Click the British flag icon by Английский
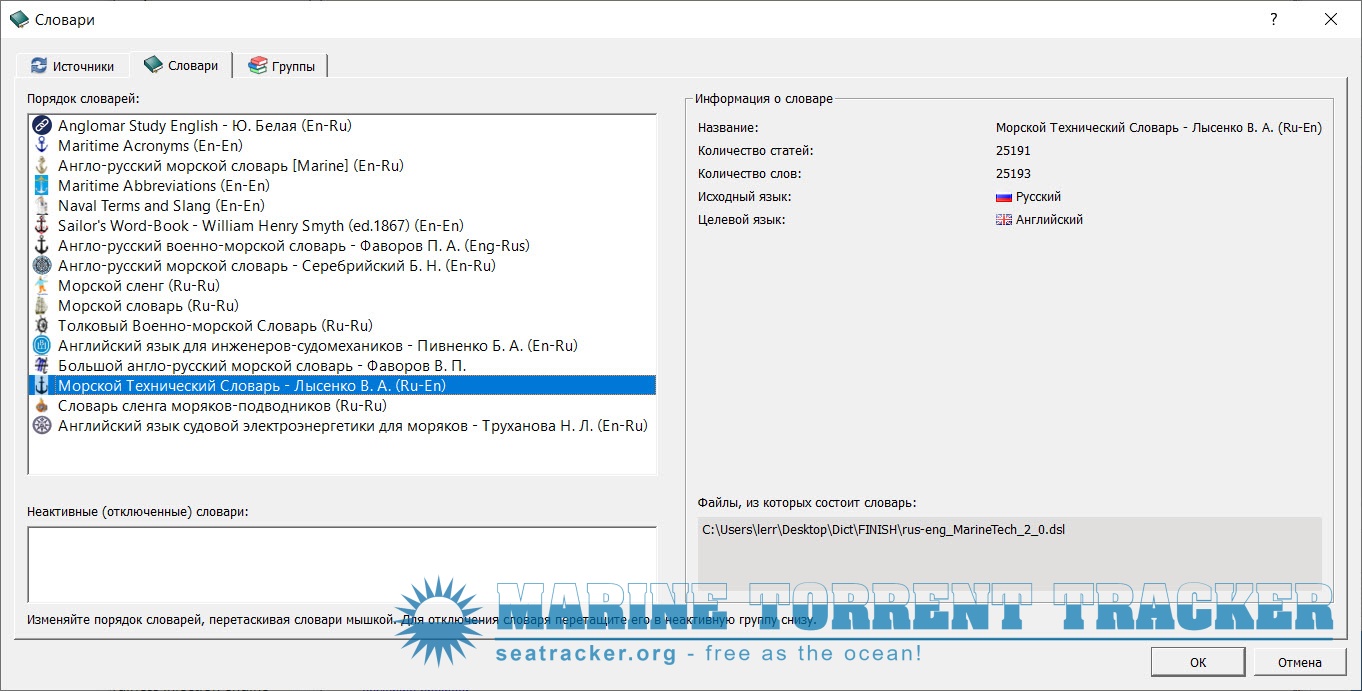 click(1004, 220)
